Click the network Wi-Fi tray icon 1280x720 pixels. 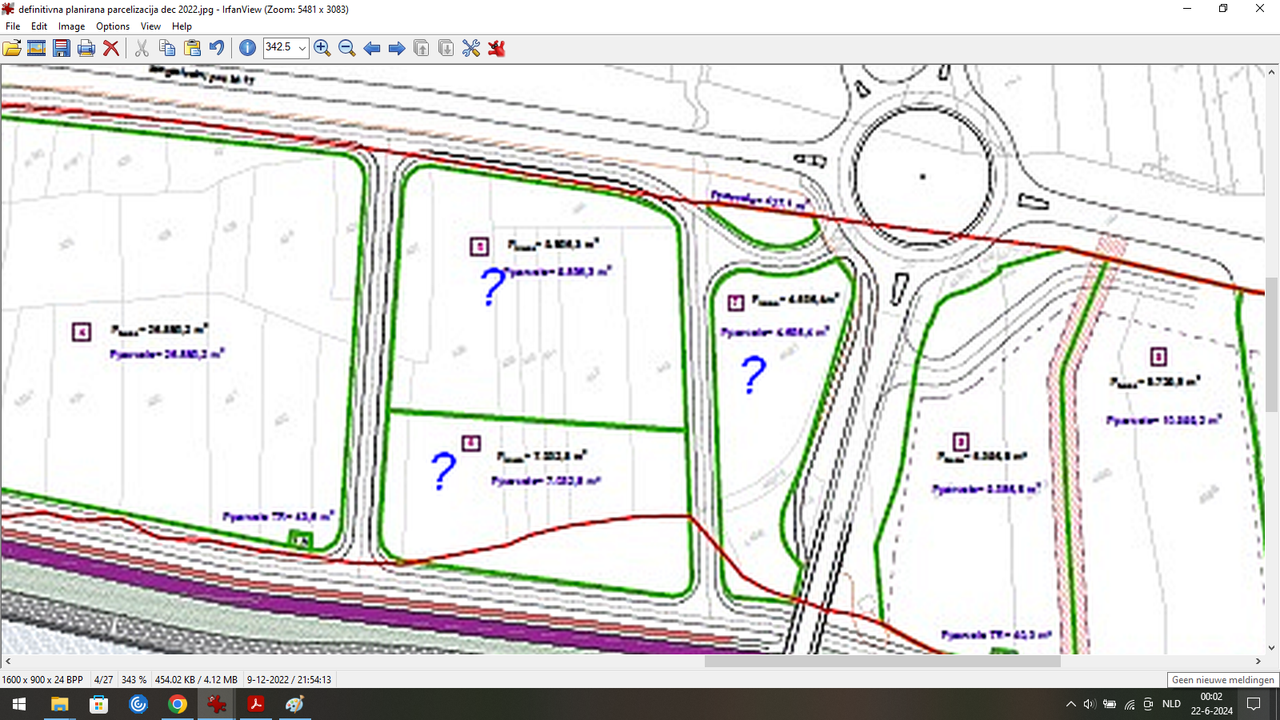pyautogui.click(x=1130, y=704)
